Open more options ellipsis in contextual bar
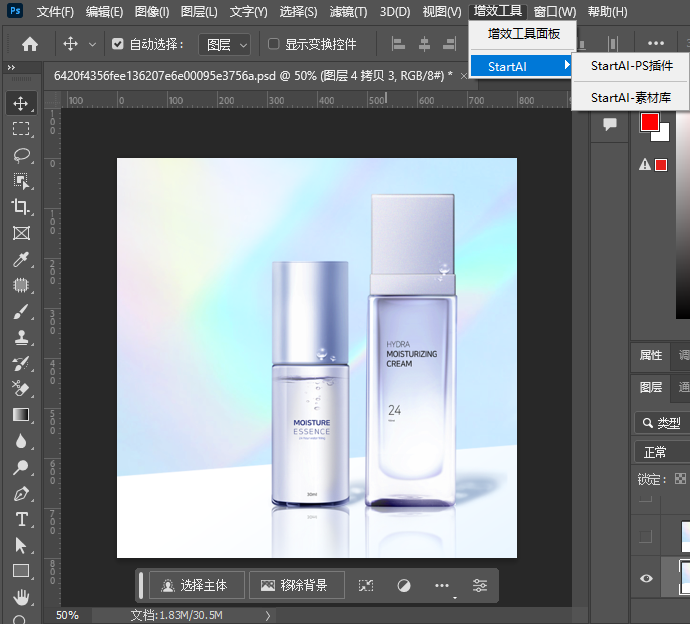The width and height of the screenshot is (690, 624). tap(442, 585)
